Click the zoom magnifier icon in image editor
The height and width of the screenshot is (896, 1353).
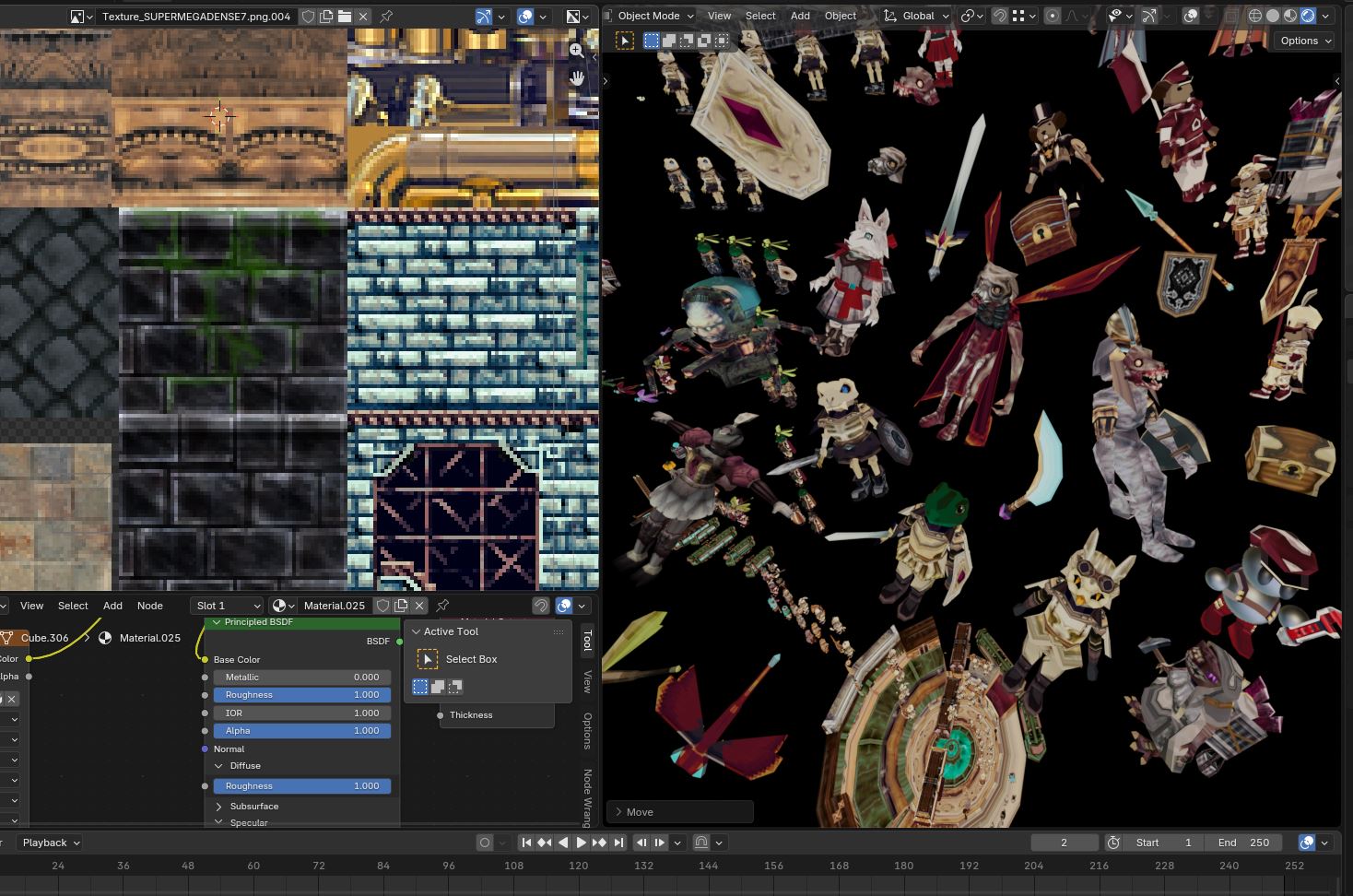tap(576, 51)
